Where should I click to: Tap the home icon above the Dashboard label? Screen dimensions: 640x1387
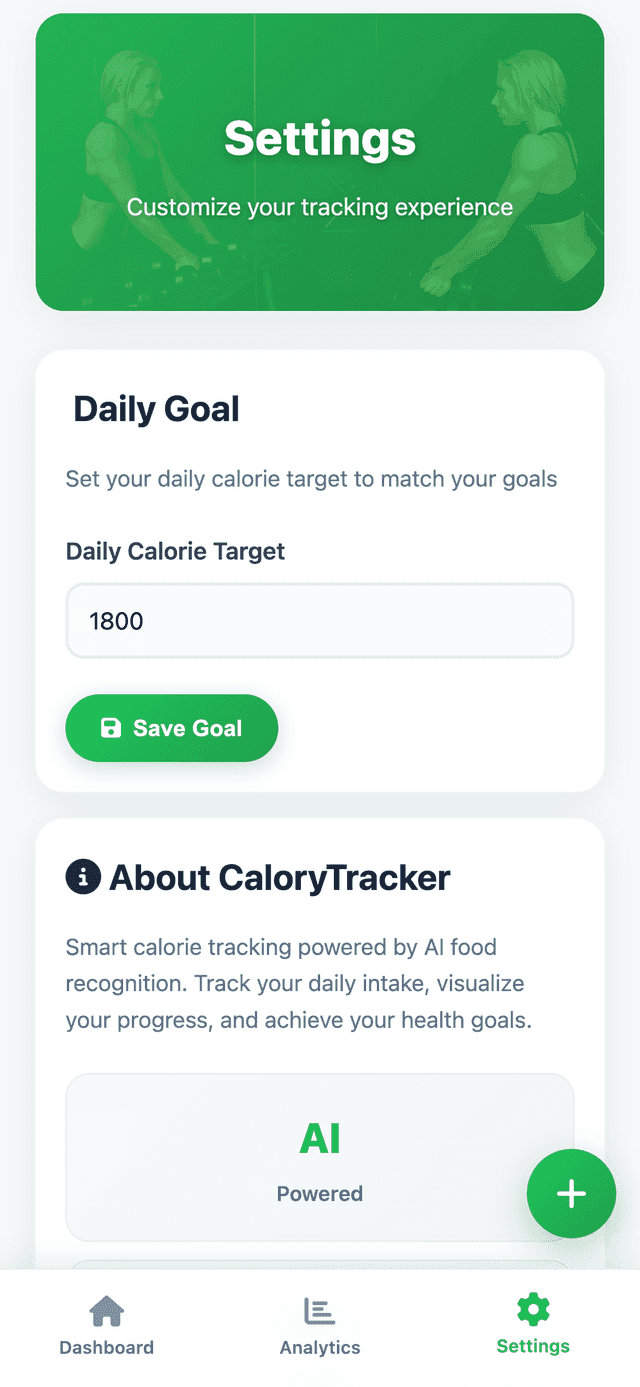[x=107, y=1309]
